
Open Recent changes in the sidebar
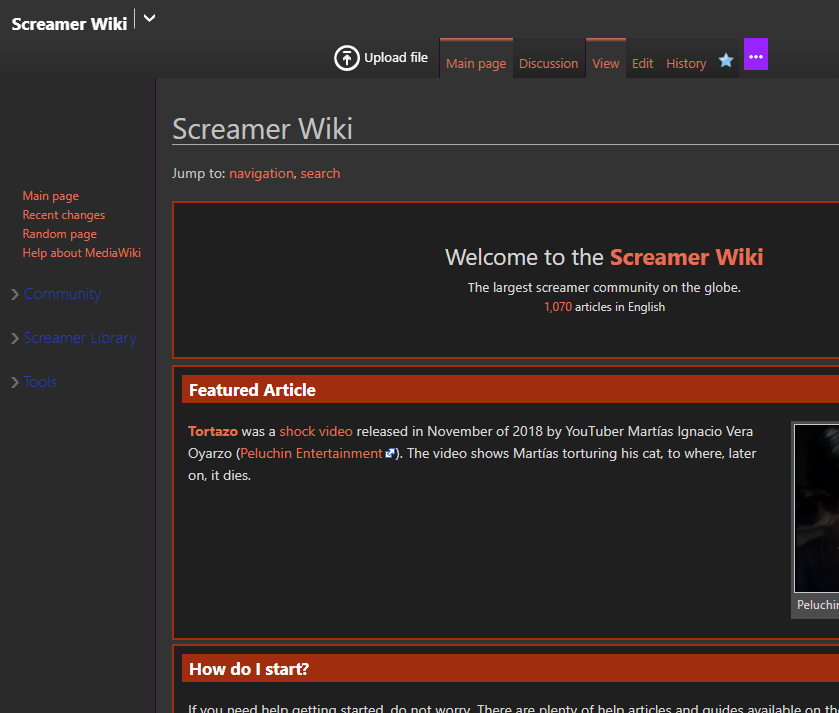point(64,215)
